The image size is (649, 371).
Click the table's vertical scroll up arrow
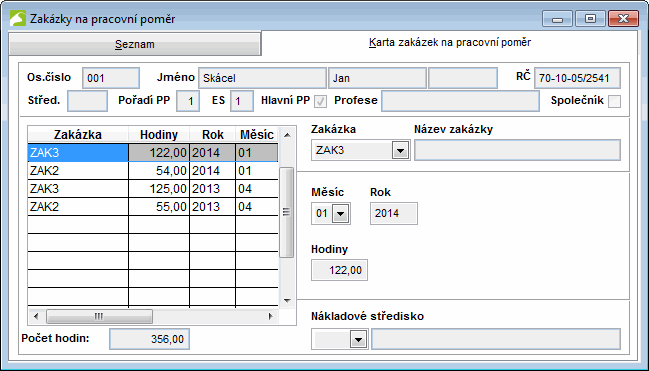[x=287, y=135]
